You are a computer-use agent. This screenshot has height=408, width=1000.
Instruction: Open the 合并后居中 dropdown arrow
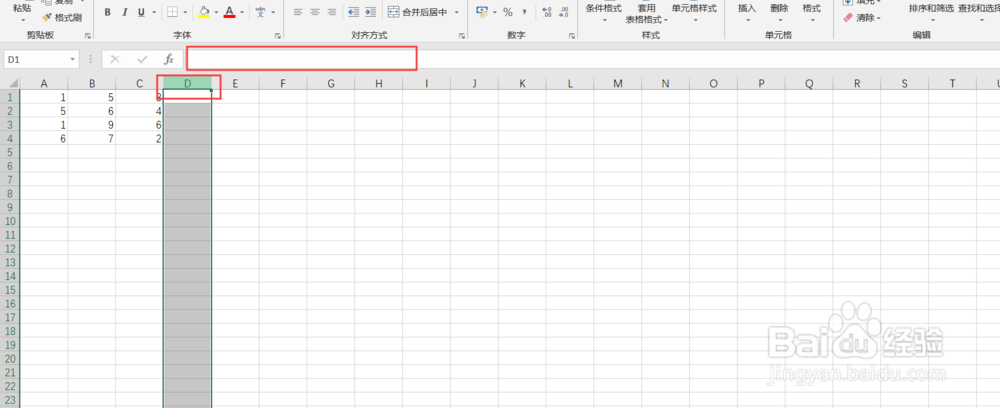(x=457, y=12)
